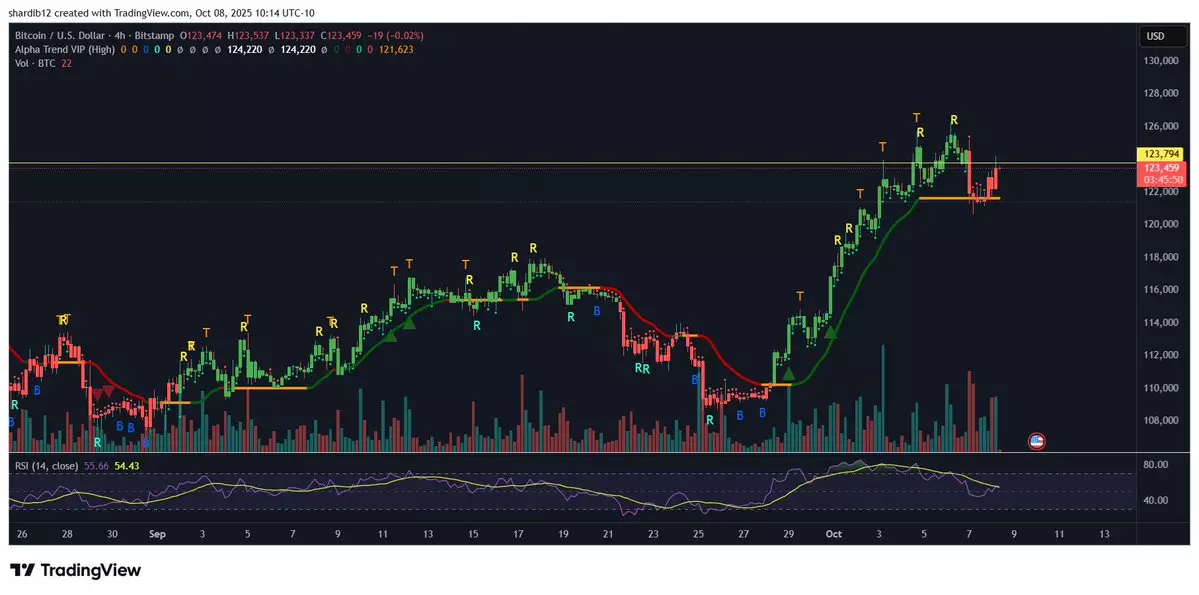Click the red 123,459 current price label

click(x=1160, y=168)
